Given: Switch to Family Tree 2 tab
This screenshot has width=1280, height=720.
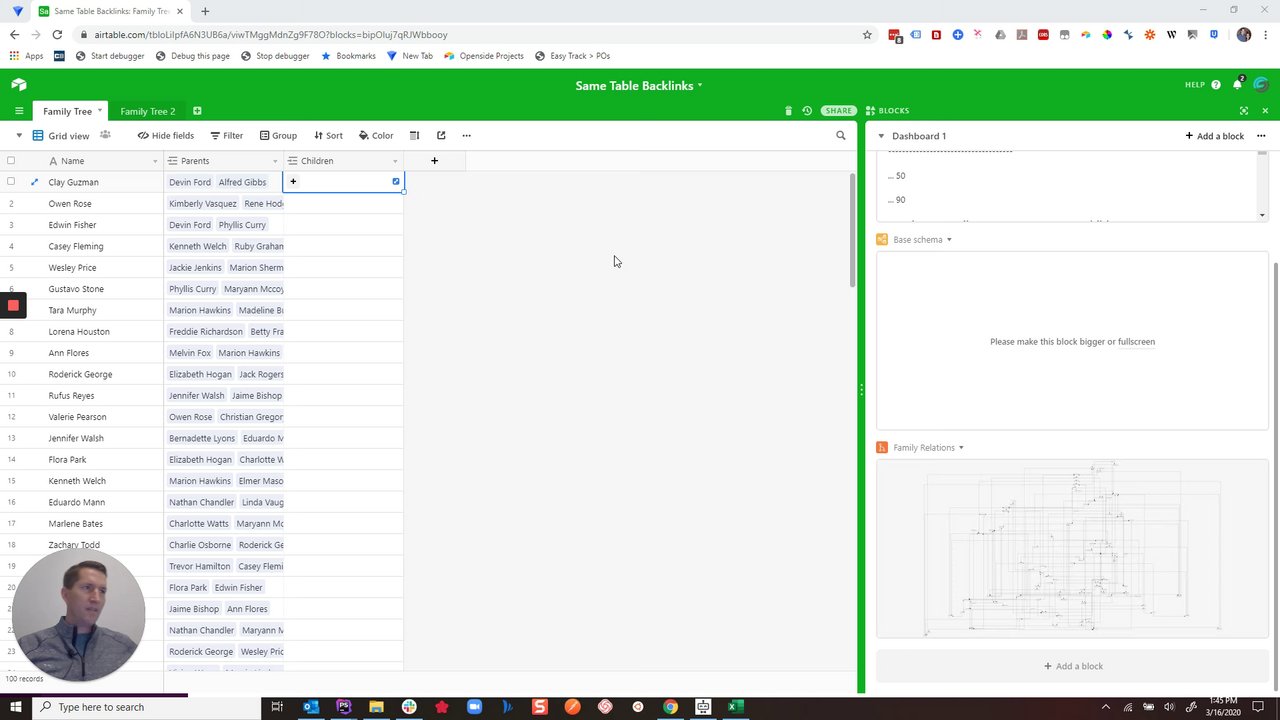Looking at the screenshot, I should (x=147, y=111).
